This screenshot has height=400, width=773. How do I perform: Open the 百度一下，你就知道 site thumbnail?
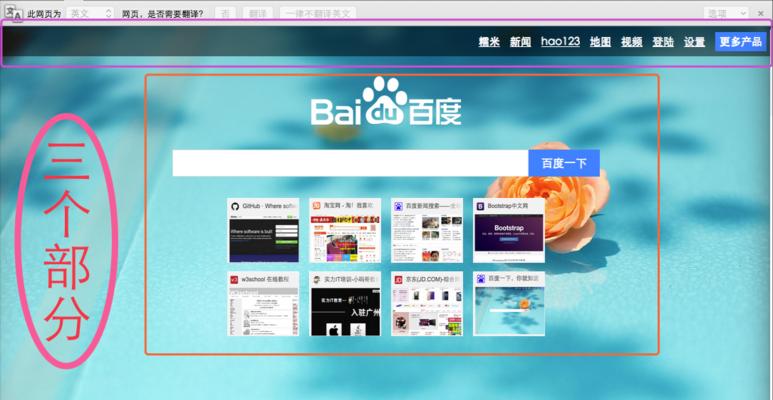(x=509, y=303)
